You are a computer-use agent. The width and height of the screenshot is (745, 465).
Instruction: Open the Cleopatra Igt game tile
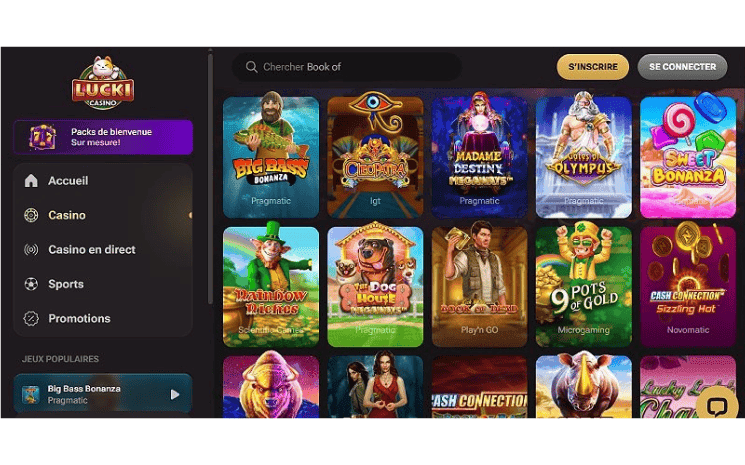point(375,157)
